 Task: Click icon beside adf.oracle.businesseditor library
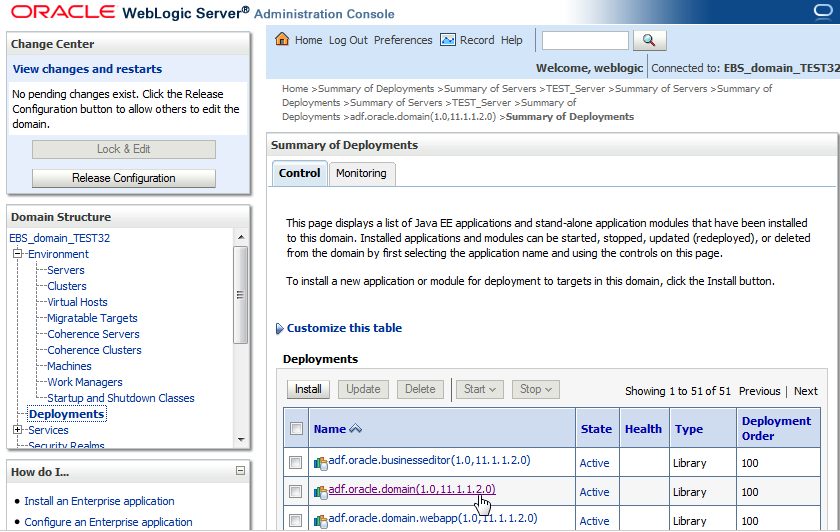(320, 463)
